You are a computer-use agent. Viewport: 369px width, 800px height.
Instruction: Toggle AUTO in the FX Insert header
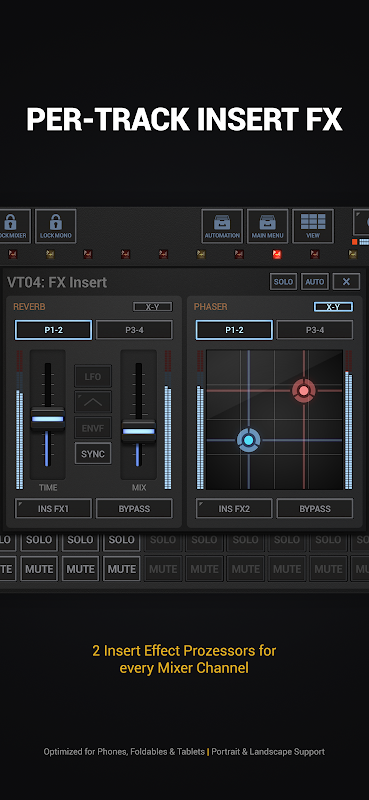pos(315,282)
